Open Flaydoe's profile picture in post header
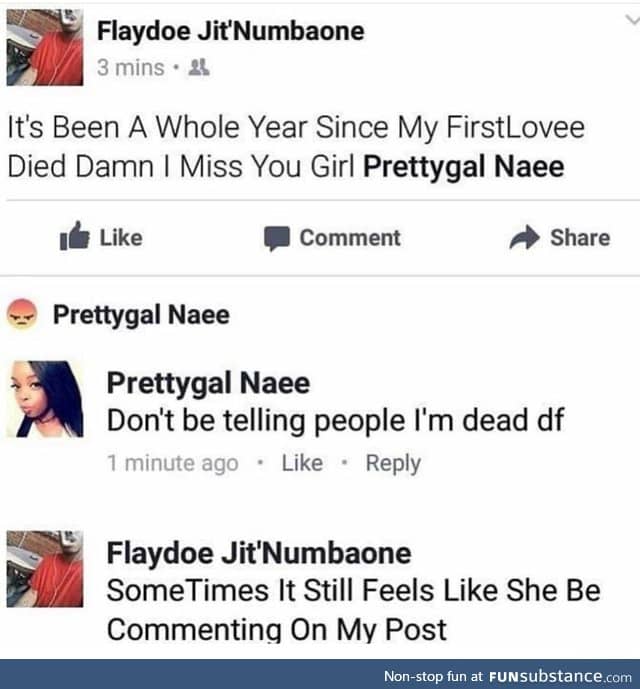The width and height of the screenshot is (640, 689). 44,47
